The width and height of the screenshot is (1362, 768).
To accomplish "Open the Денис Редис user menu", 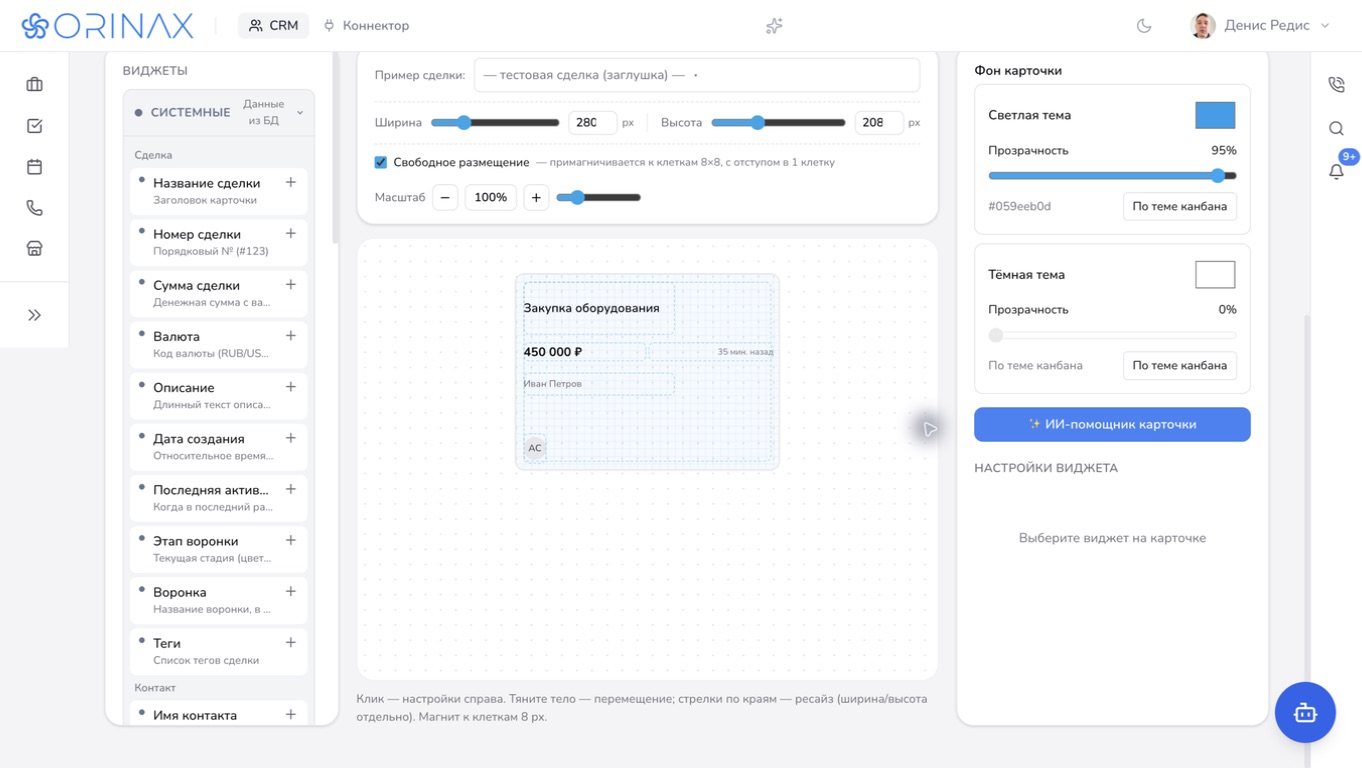I will pyautogui.click(x=1260, y=26).
